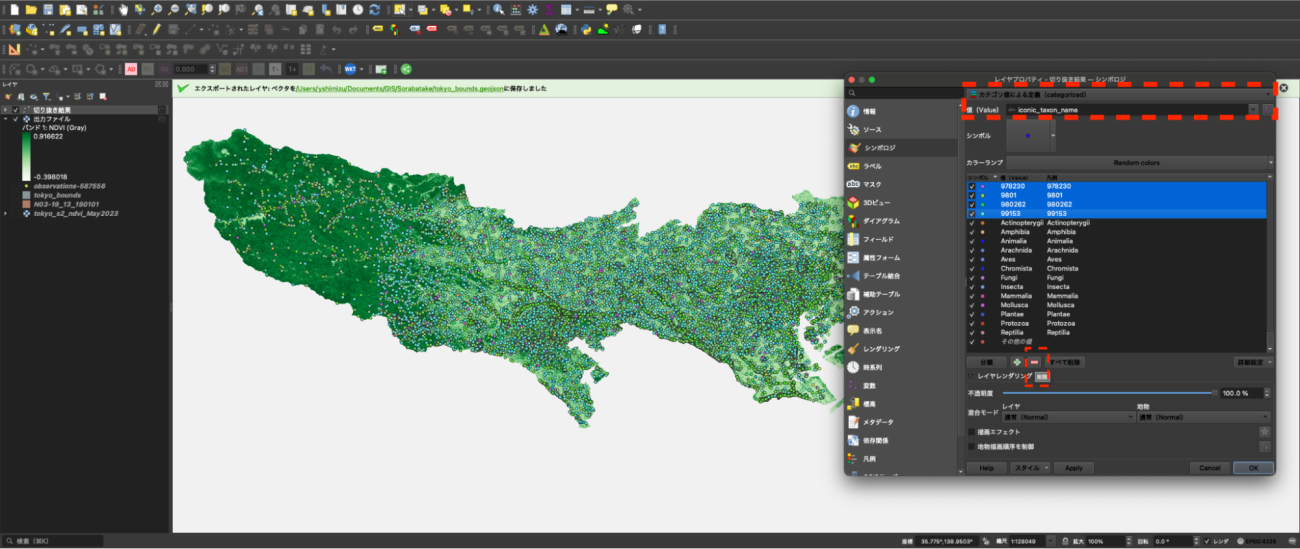Open the iconic_taxon_name value field dropdown
The width and height of the screenshot is (1300, 549).
(1253, 110)
